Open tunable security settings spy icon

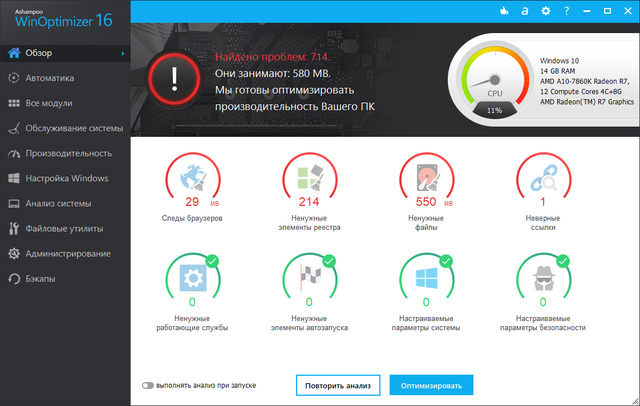click(x=541, y=278)
